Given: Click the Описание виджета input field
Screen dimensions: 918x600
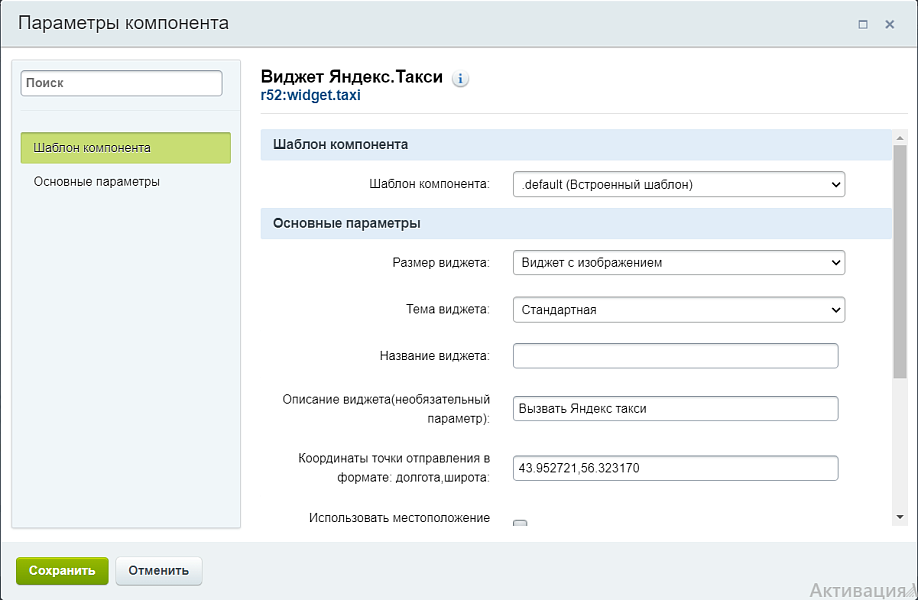Looking at the screenshot, I should (x=675, y=409).
